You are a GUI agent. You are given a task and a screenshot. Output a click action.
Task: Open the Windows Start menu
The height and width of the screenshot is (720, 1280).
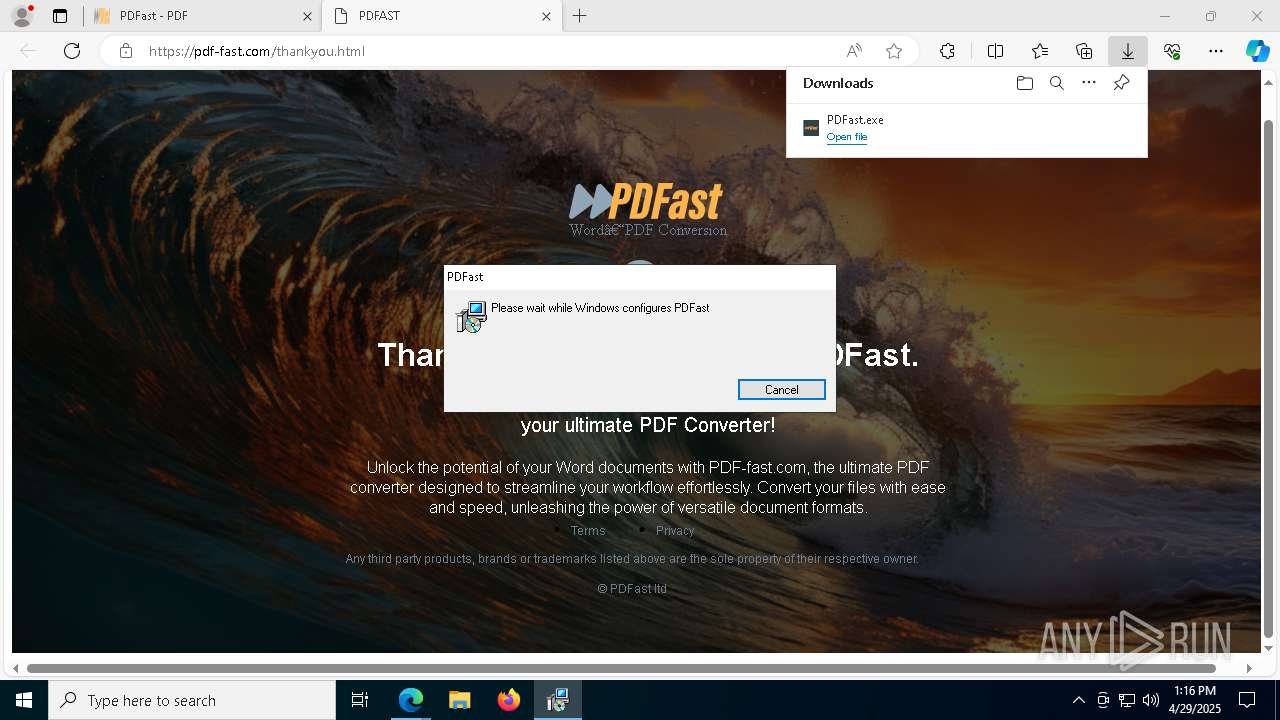click(x=24, y=700)
